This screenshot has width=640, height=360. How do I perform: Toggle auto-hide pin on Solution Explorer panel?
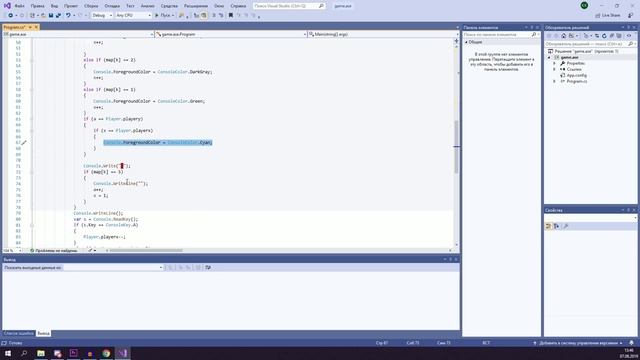pyautogui.click(x=629, y=27)
